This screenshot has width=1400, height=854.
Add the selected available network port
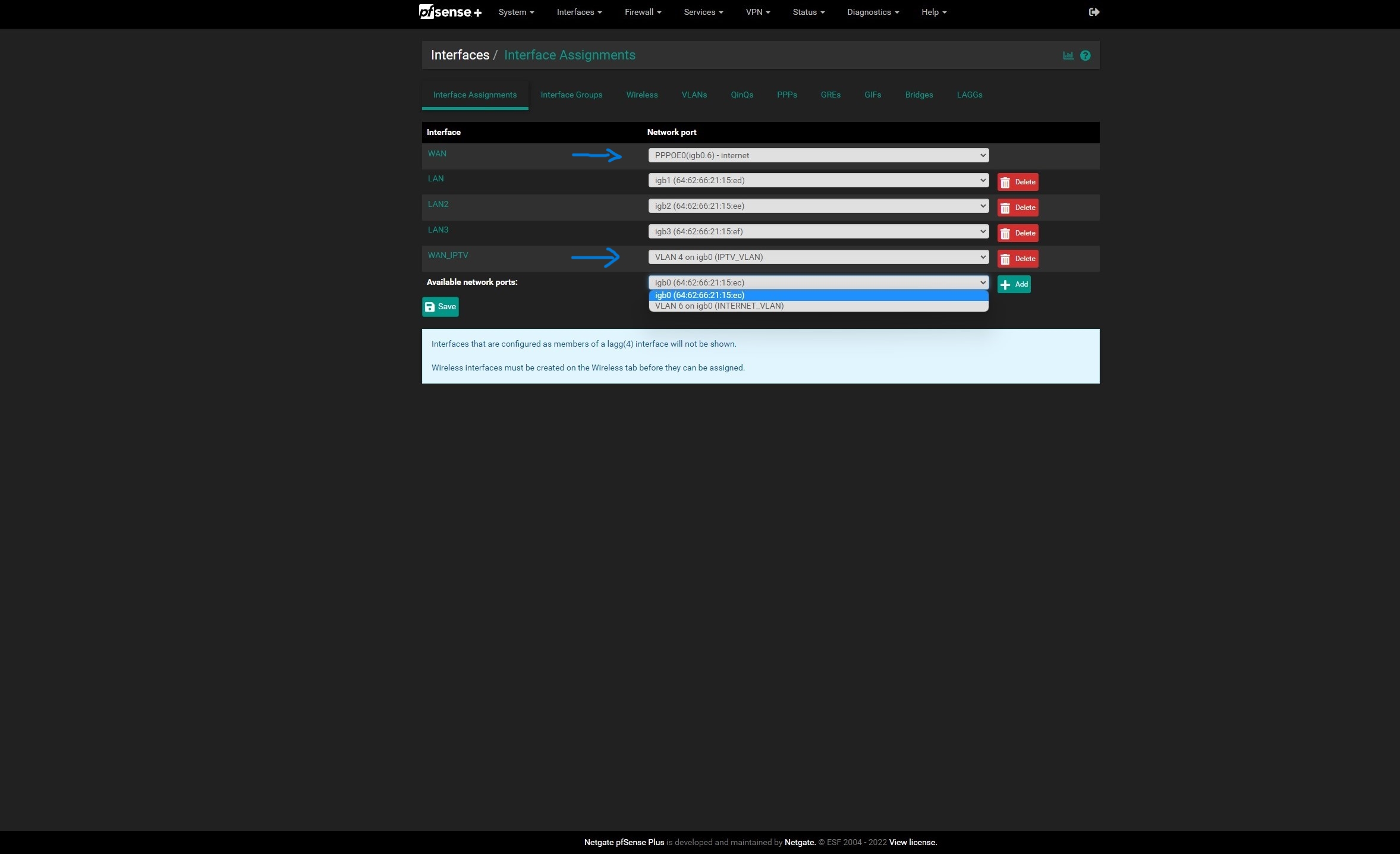[1014, 284]
